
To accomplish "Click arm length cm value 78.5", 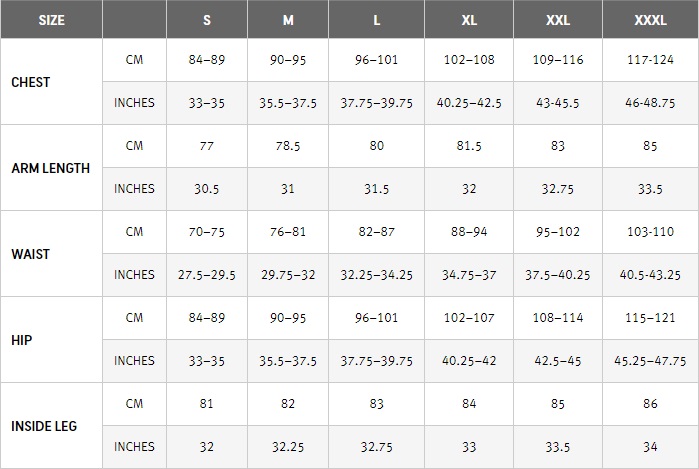I will [288, 146].
